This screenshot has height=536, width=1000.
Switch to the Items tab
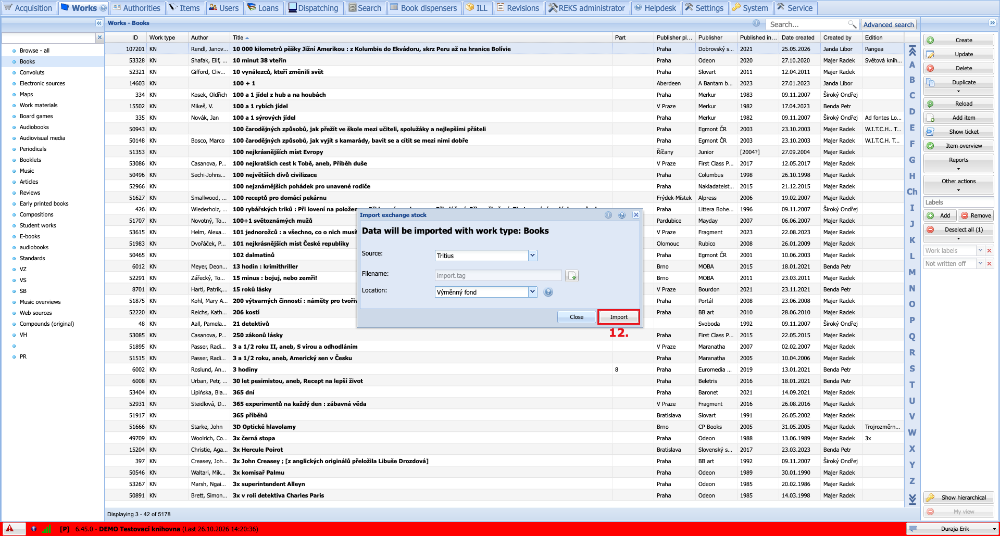point(184,8)
